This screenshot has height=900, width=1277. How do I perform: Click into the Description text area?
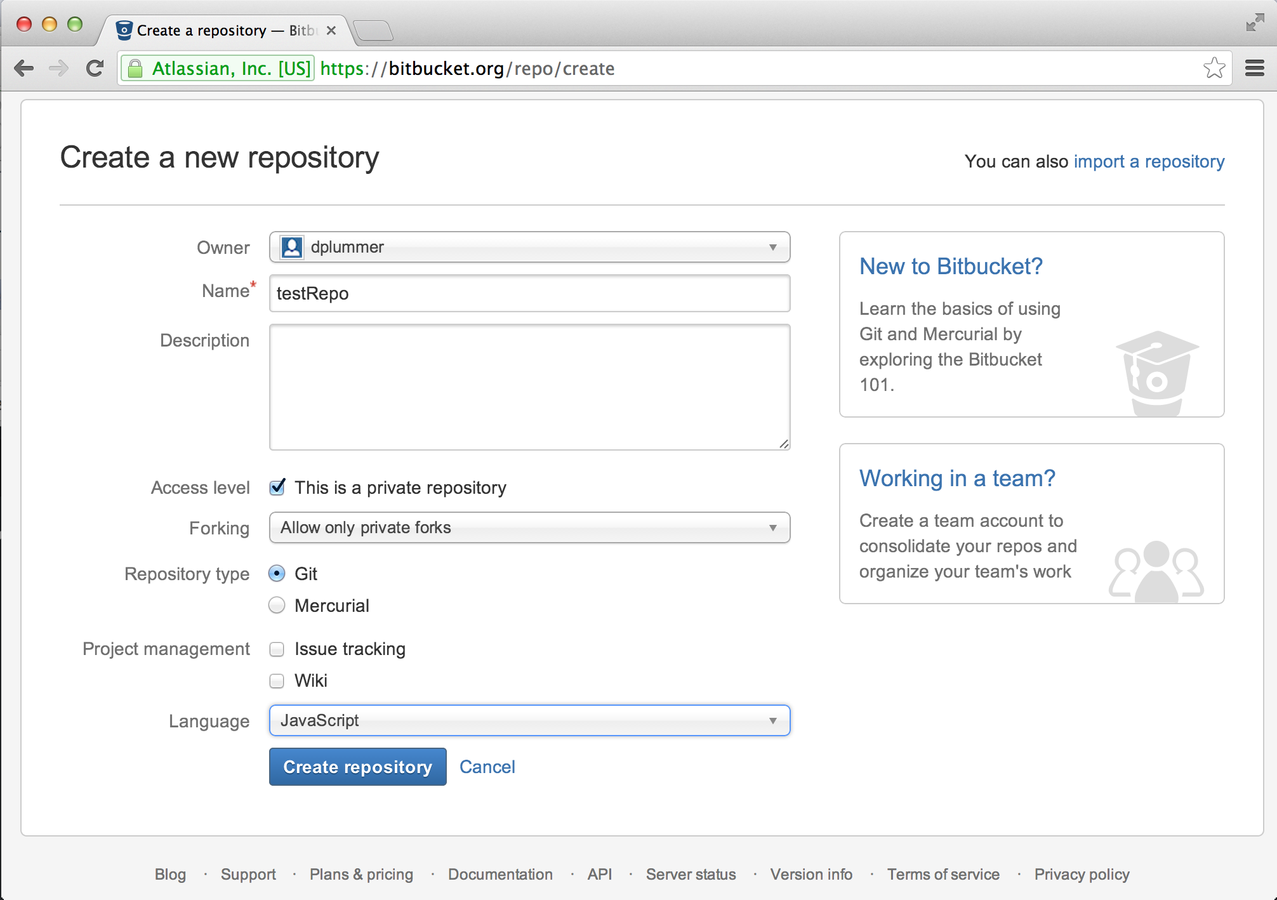[x=530, y=387]
